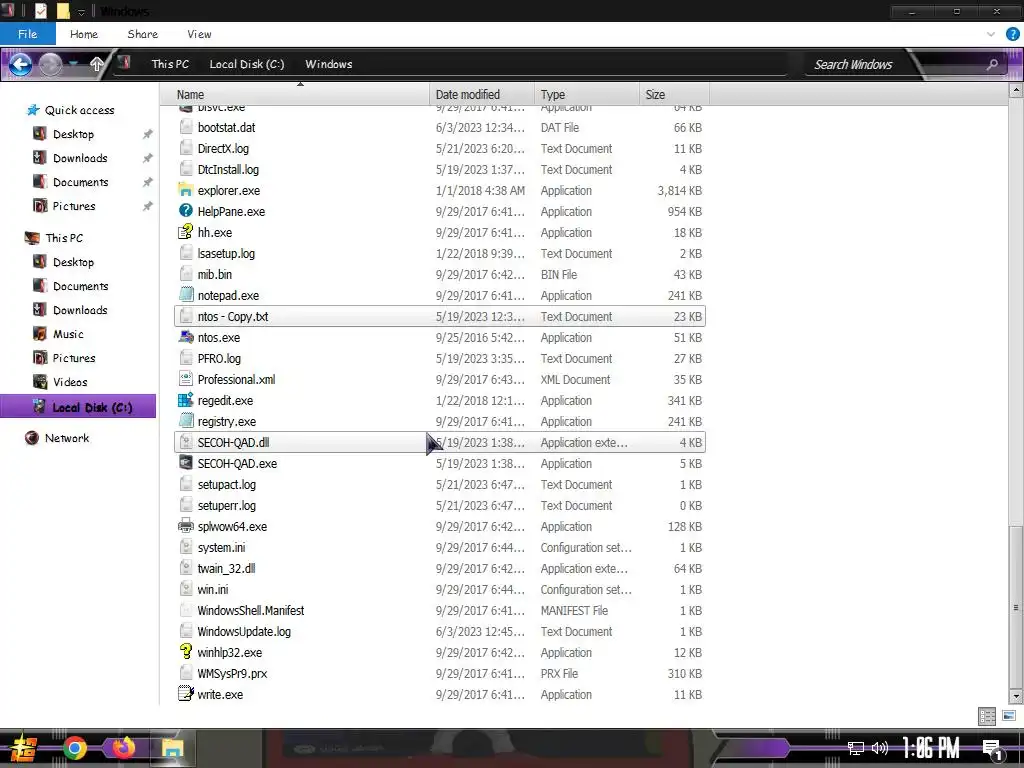Open the blue Help question mark icon
This screenshot has height=768, width=1024.
pos(1012,34)
